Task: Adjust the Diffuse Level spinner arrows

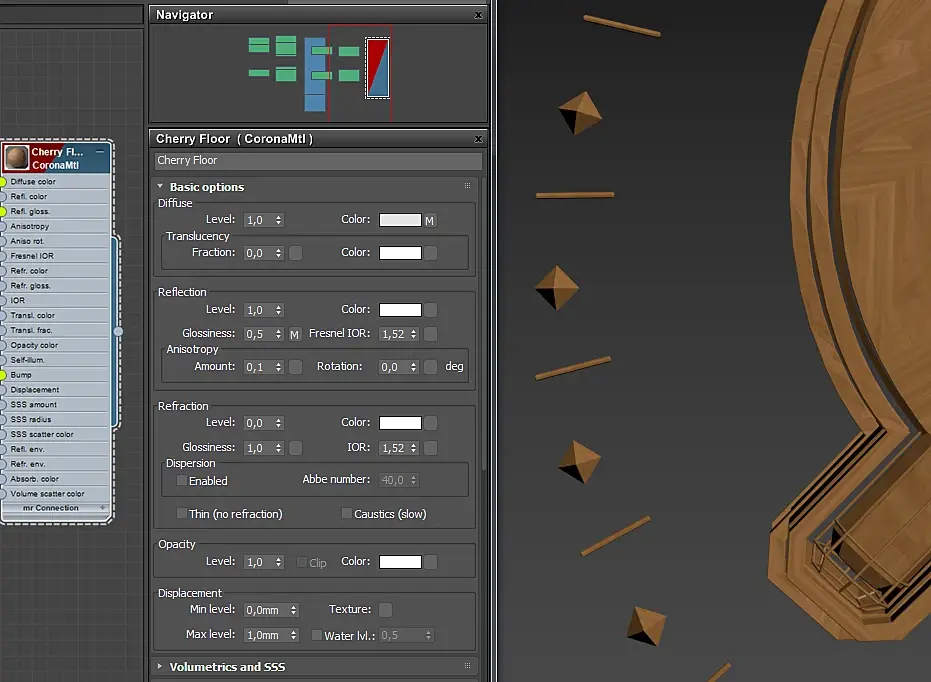Action: 278,220
